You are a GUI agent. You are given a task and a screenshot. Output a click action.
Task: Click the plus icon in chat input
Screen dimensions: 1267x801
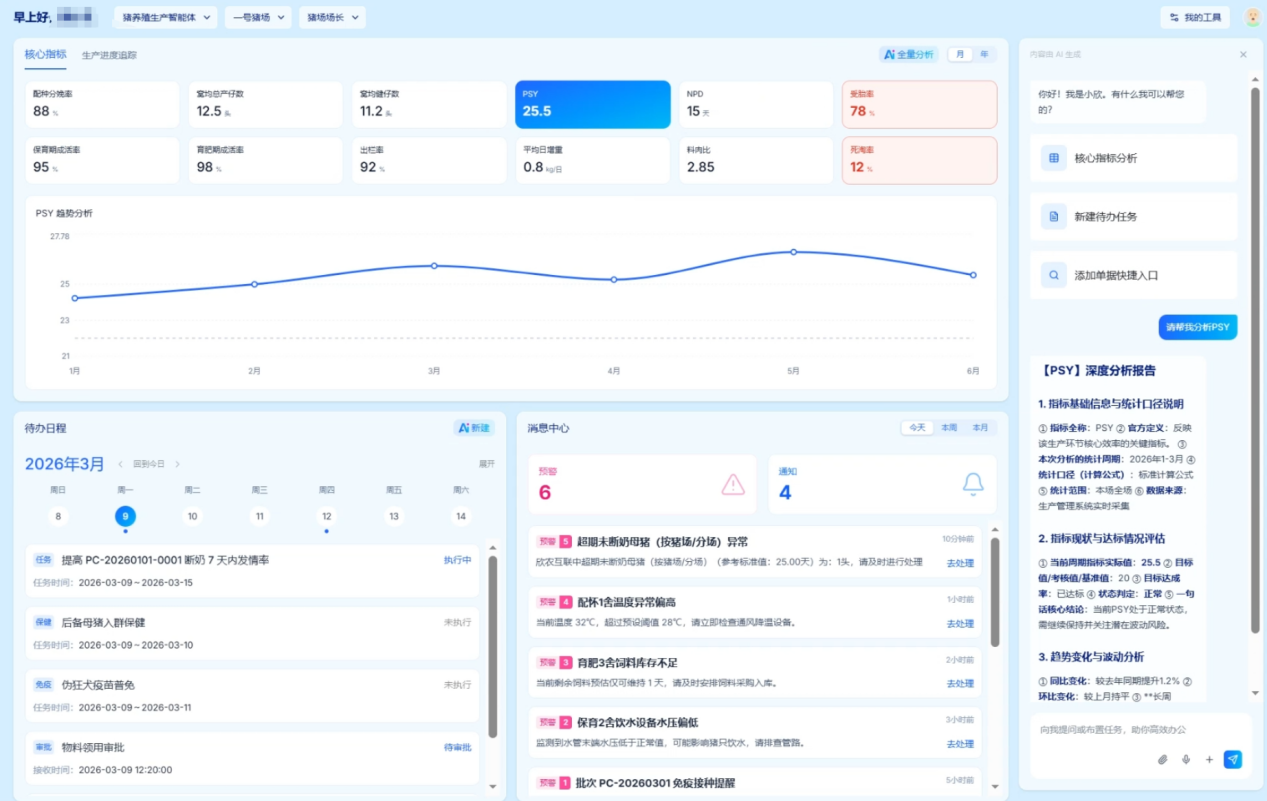[x=1209, y=760]
